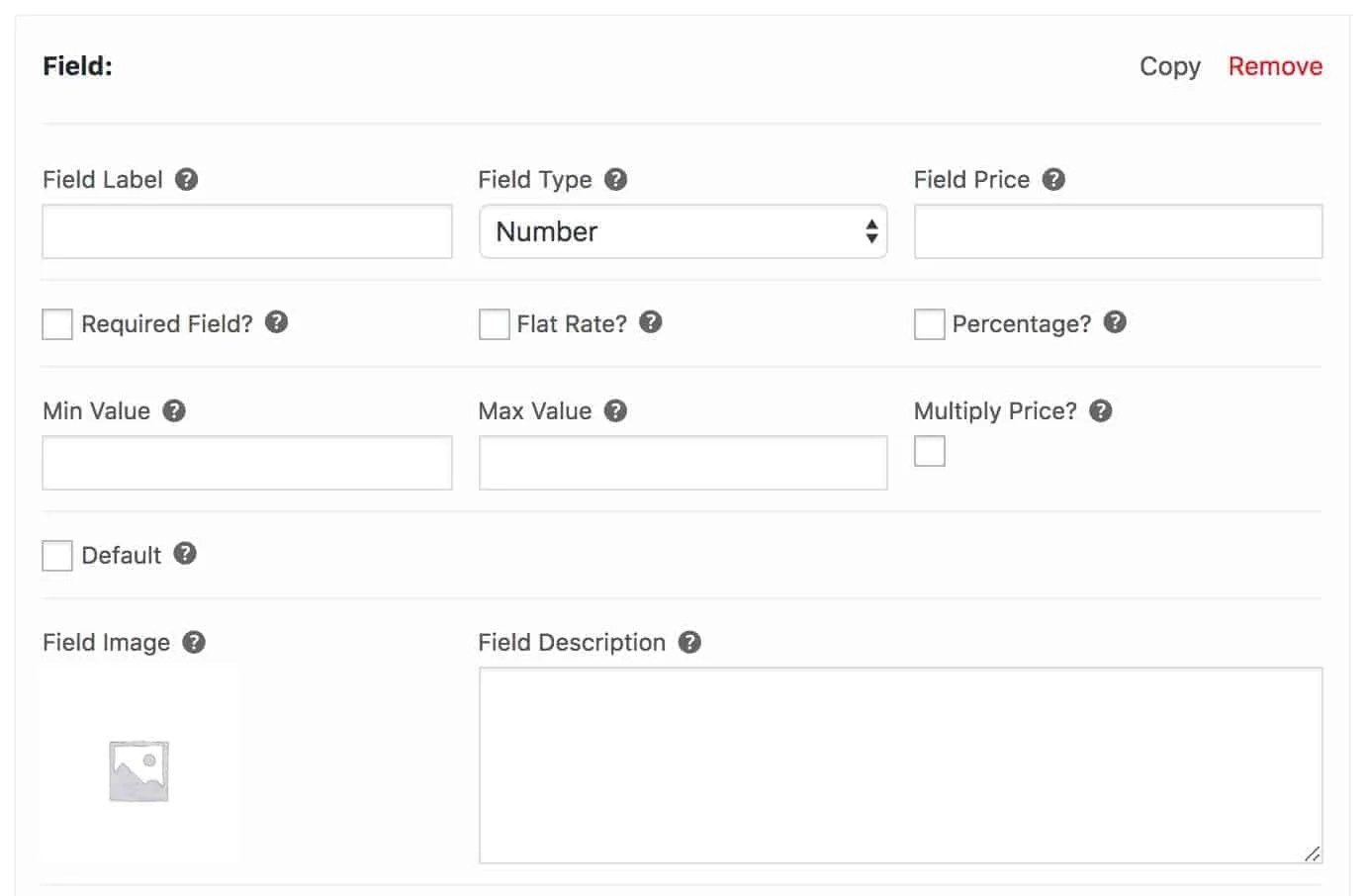Open the Flat Rate help tooltip
The height and width of the screenshot is (896, 1367).
pos(652,322)
